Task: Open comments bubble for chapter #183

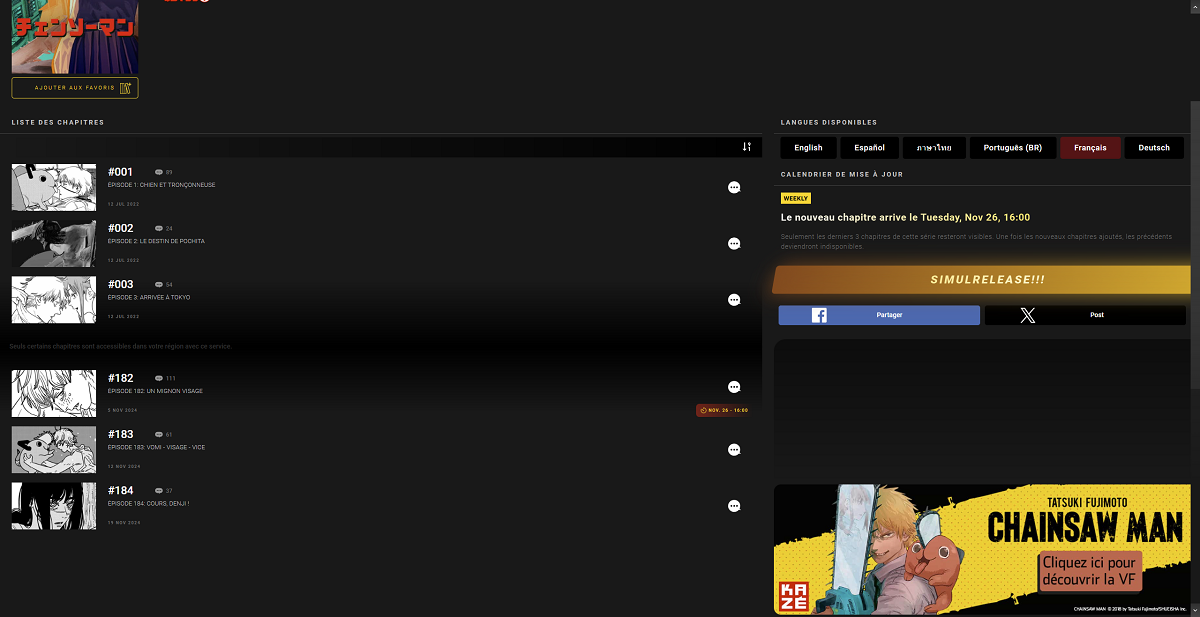Action: [734, 450]
